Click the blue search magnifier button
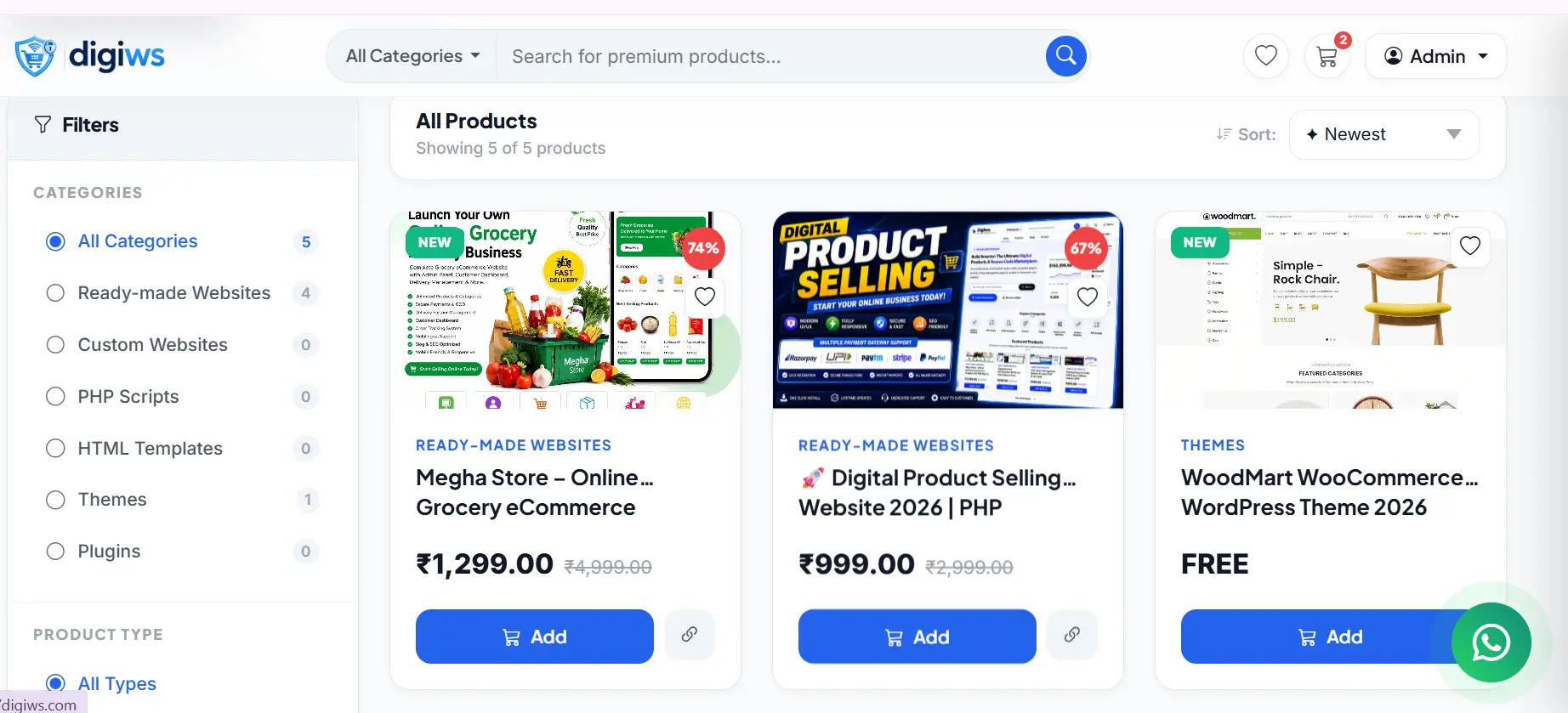This screenshot has width=1568, height=713. pyautogui.click(x=1065, y=56)
